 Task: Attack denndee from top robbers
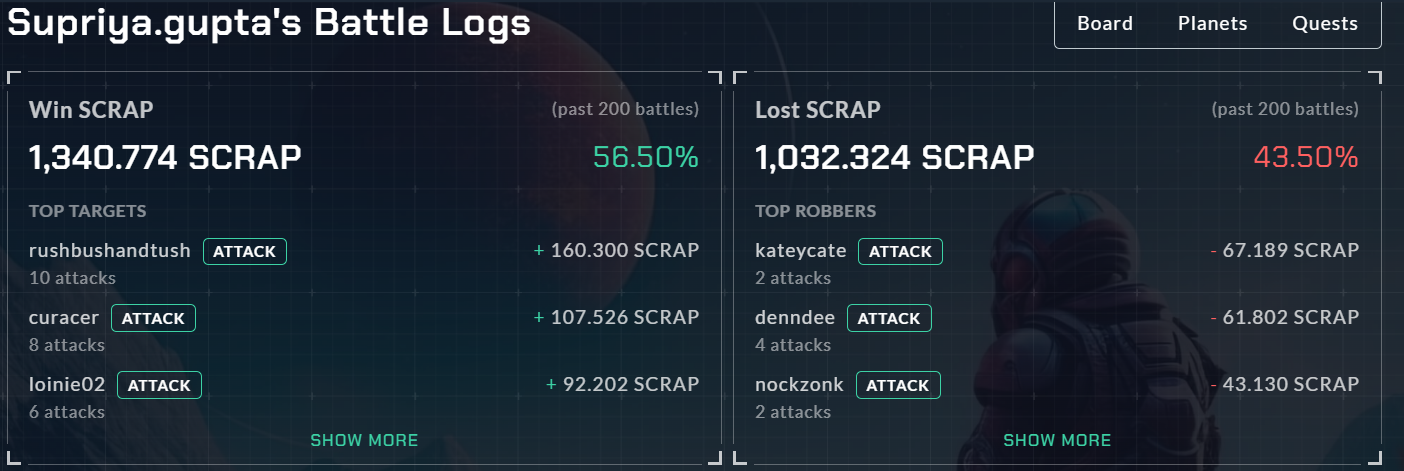tap(889, 318)
